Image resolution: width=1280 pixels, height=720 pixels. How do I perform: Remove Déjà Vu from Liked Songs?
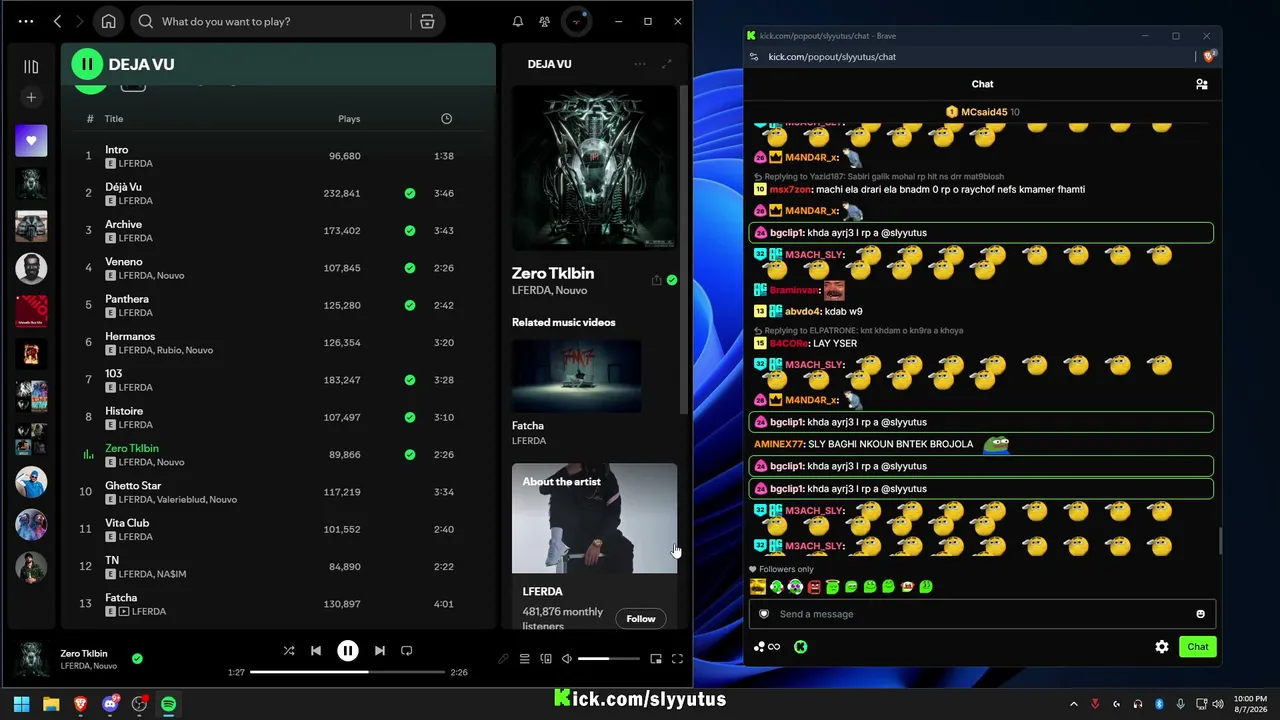point(410,193)
